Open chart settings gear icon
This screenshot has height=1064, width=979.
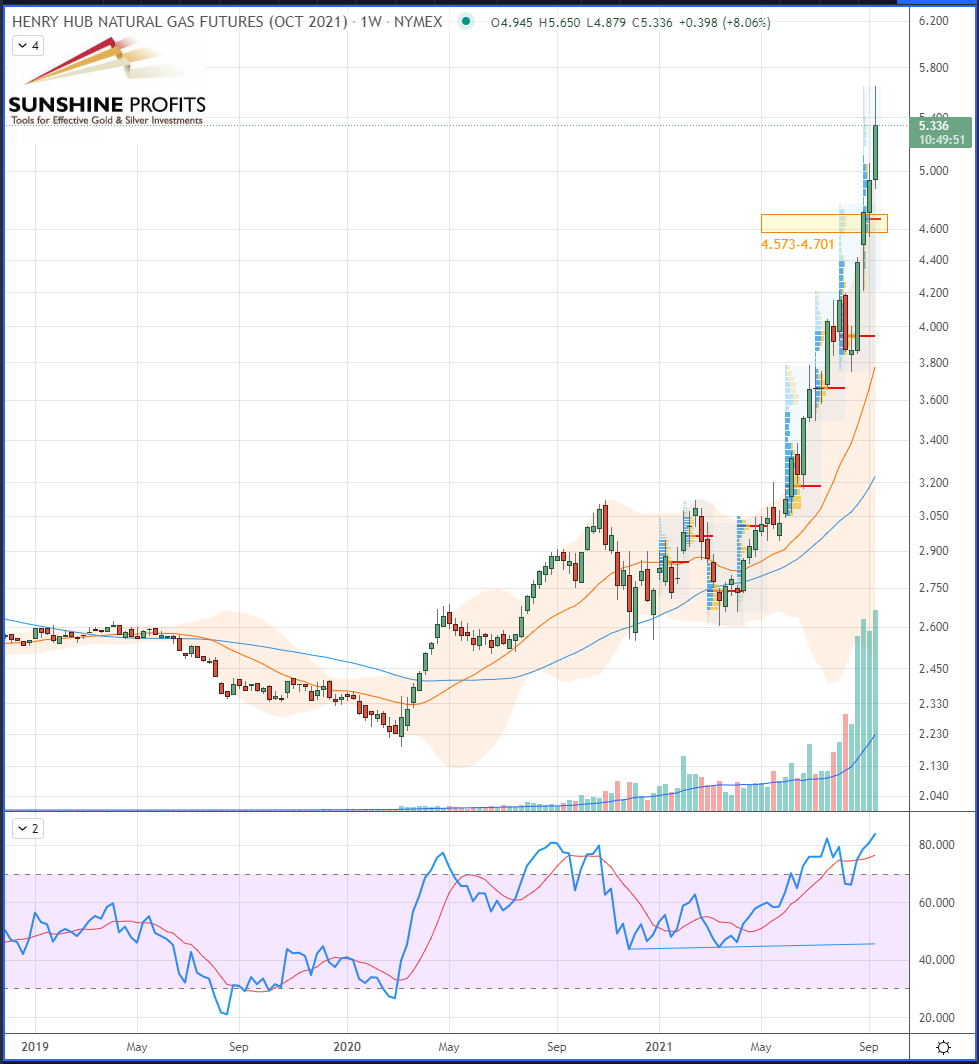[943, 1047]
